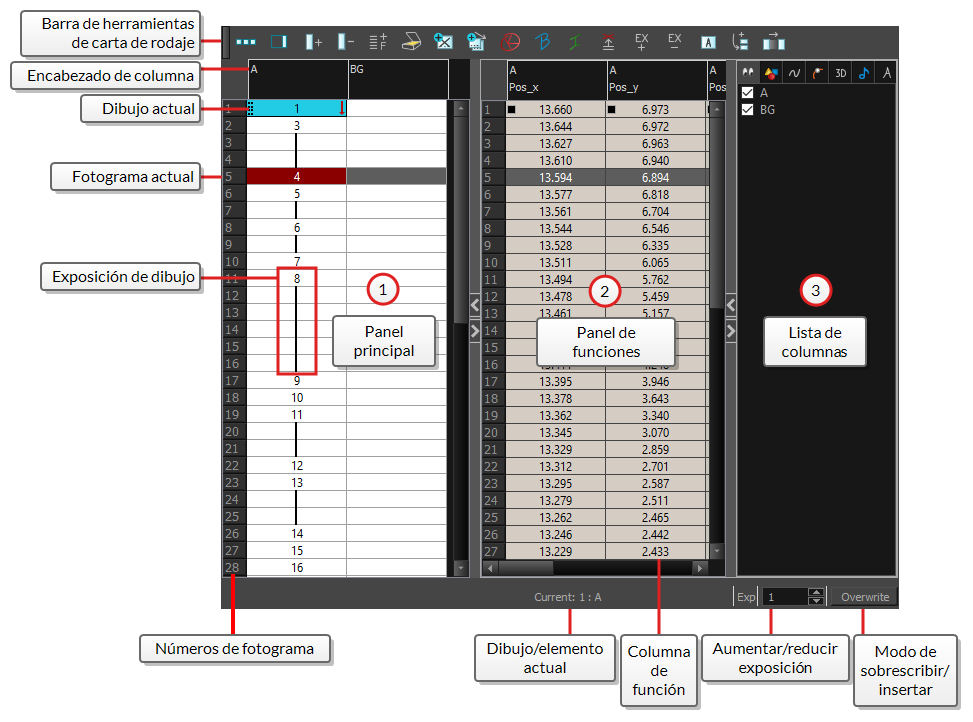This screenshot has height=722, width=973.
Task: Click frame number 17 in the main panel
Action: pyautogui.click(x=232, y=381)
